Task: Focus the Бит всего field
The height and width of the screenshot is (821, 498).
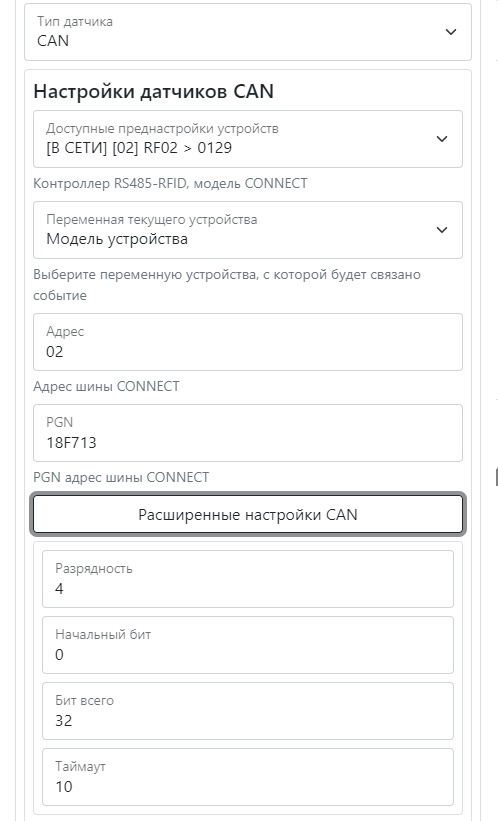Action: coord(248,711)
